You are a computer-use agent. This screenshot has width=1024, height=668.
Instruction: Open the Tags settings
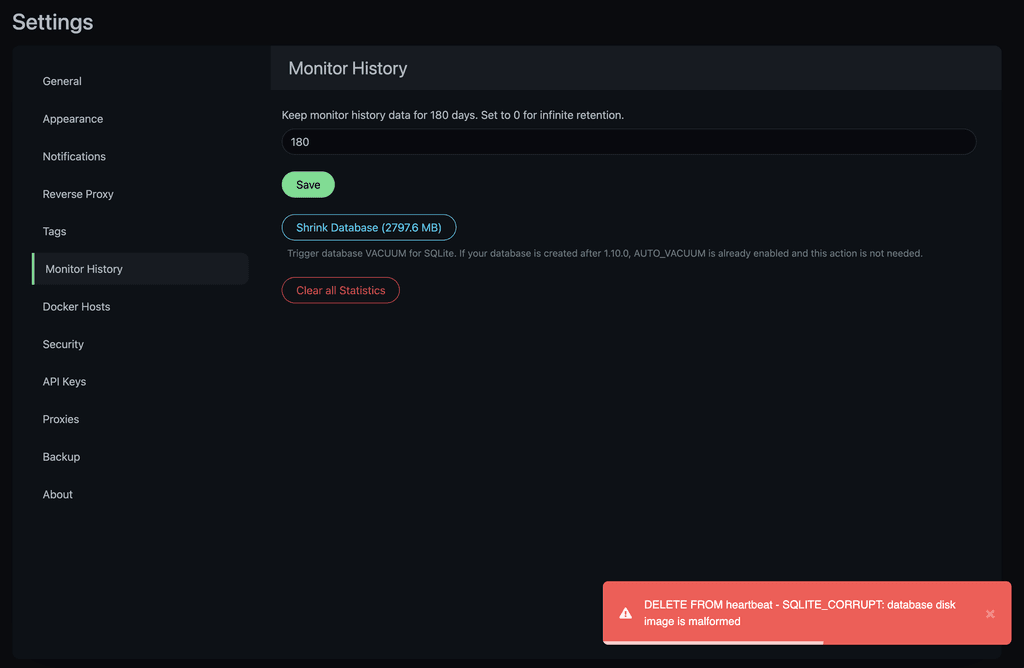(55, 231)
